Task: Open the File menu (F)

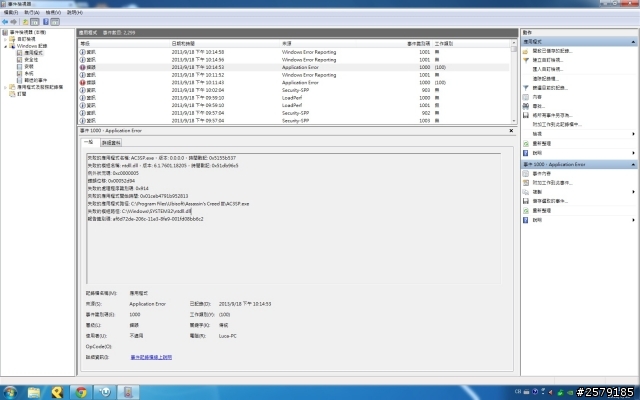Action: click(x=11, y=13)
